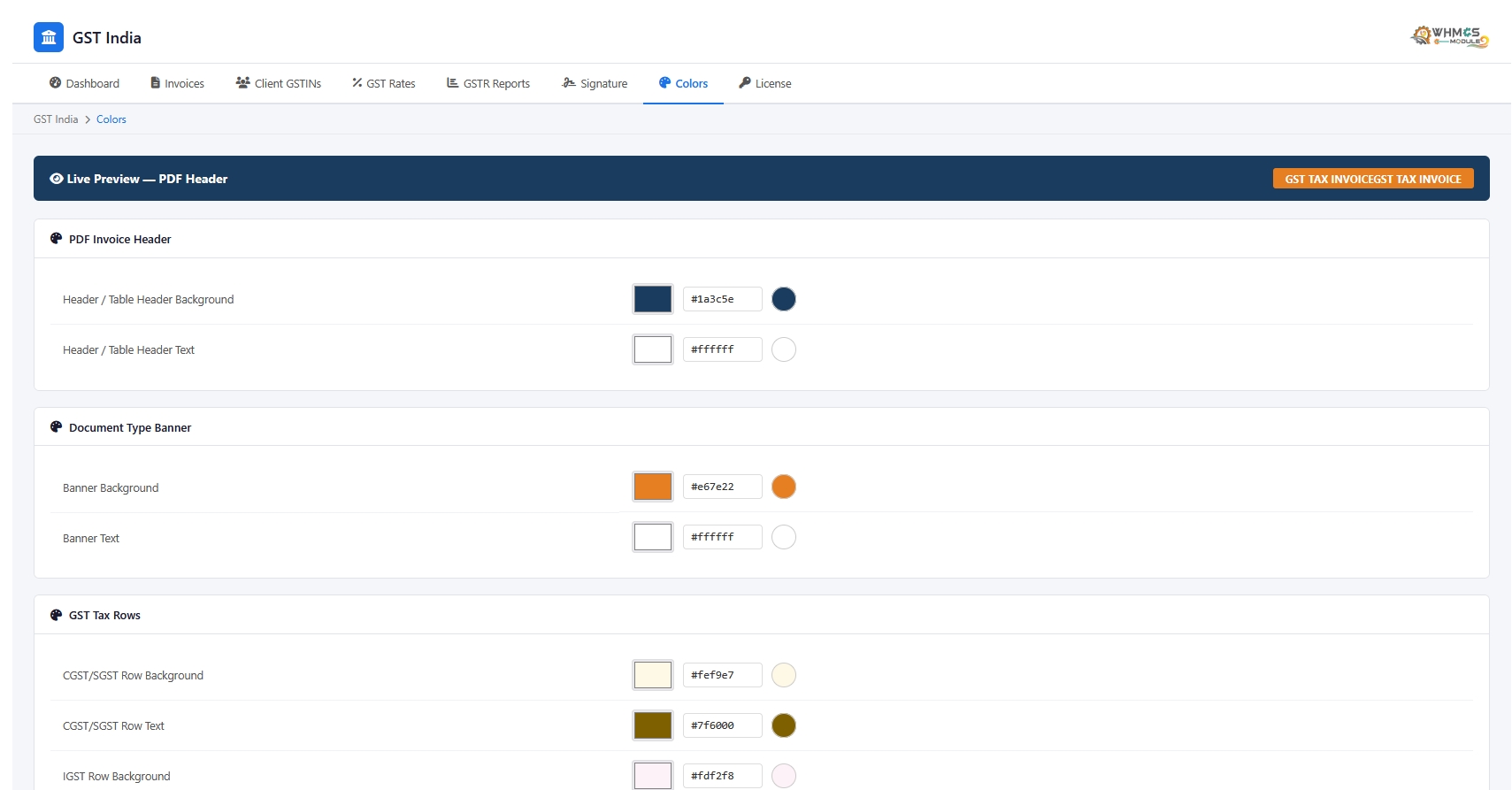Open the Header Background color picker swatch

click(653, 299)
